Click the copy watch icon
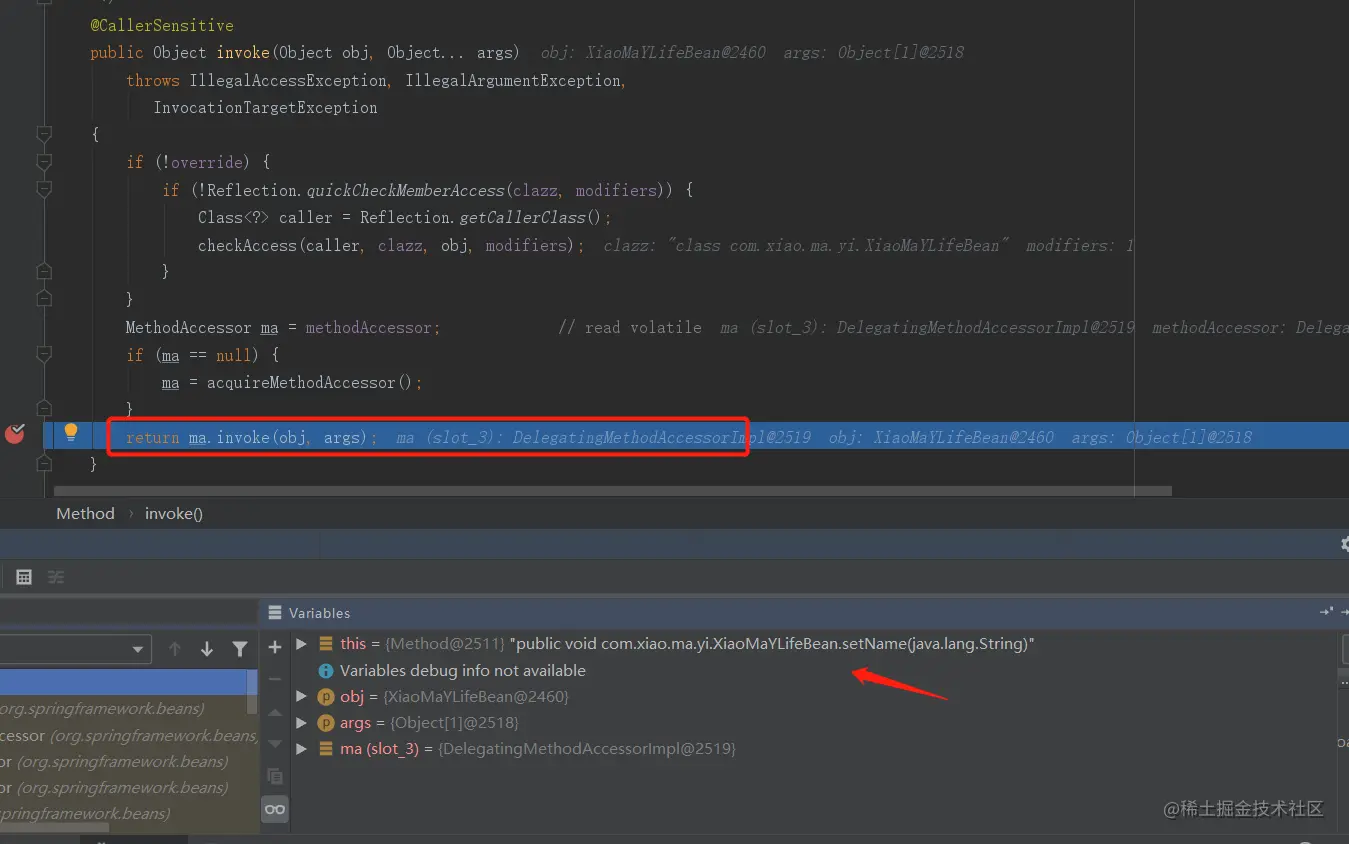1349x844 pixels. [275, 776]
